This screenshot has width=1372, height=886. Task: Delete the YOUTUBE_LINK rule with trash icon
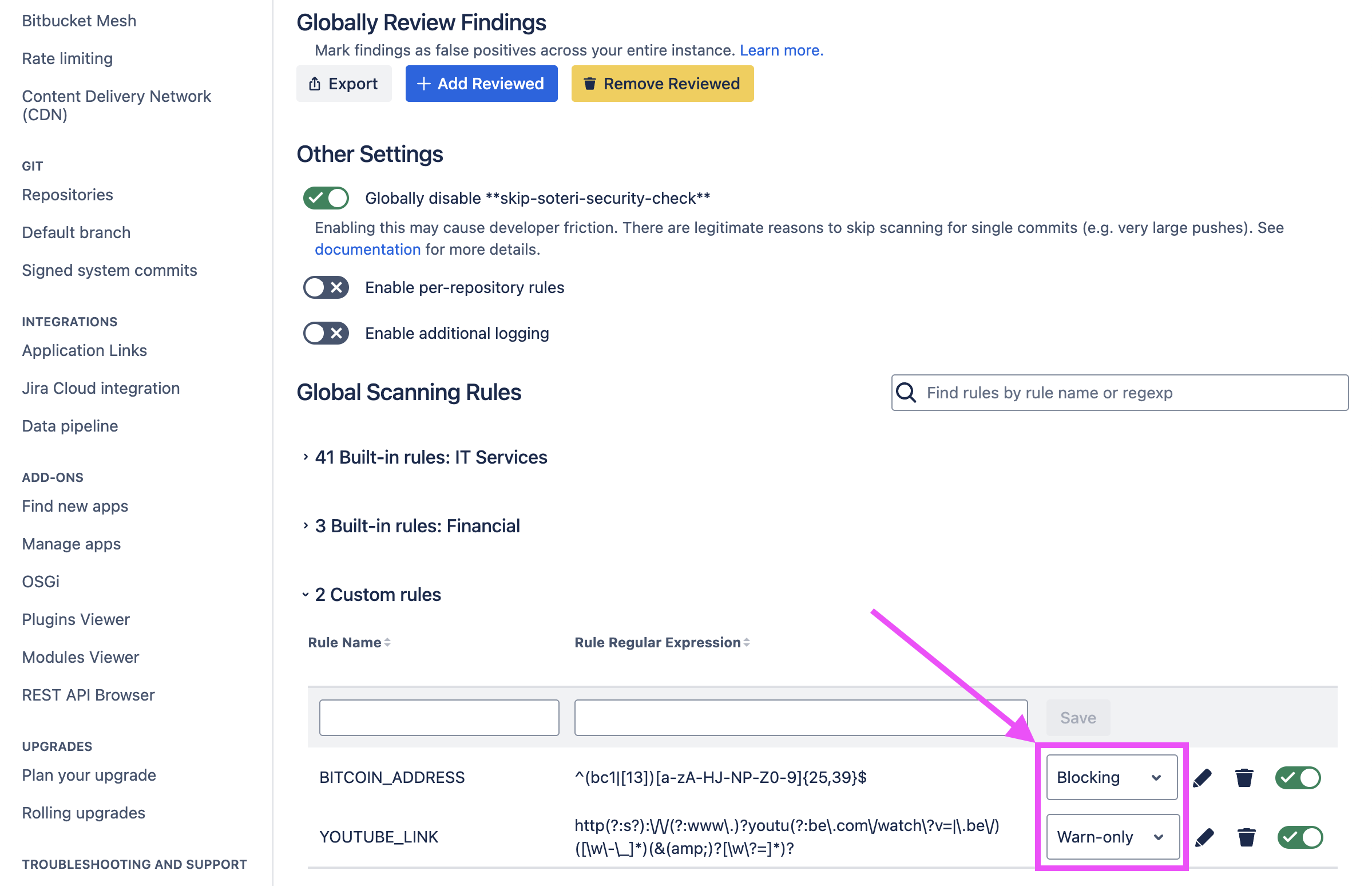tap(1246, 837)
